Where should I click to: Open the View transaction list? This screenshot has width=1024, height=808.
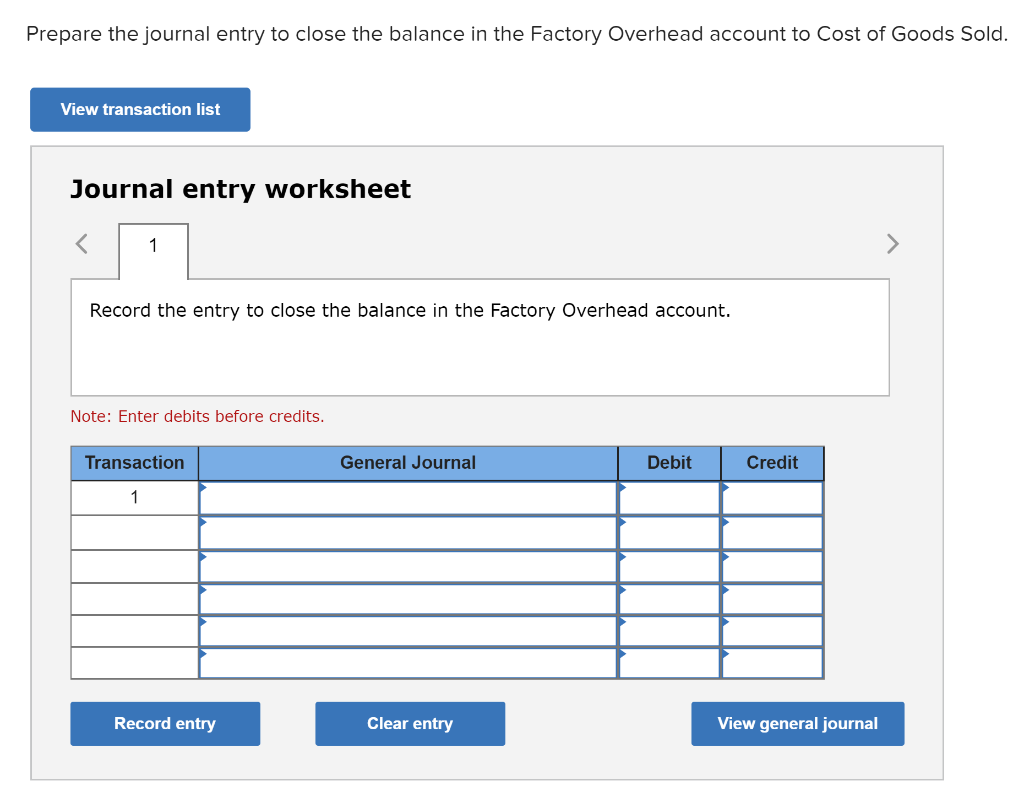139,109
